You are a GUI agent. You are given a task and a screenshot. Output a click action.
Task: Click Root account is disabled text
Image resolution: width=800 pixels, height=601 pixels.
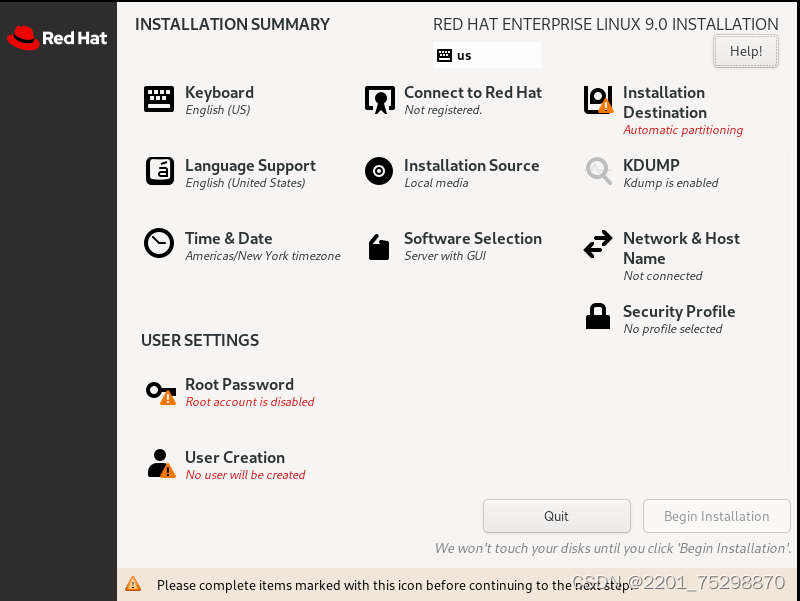249,402
